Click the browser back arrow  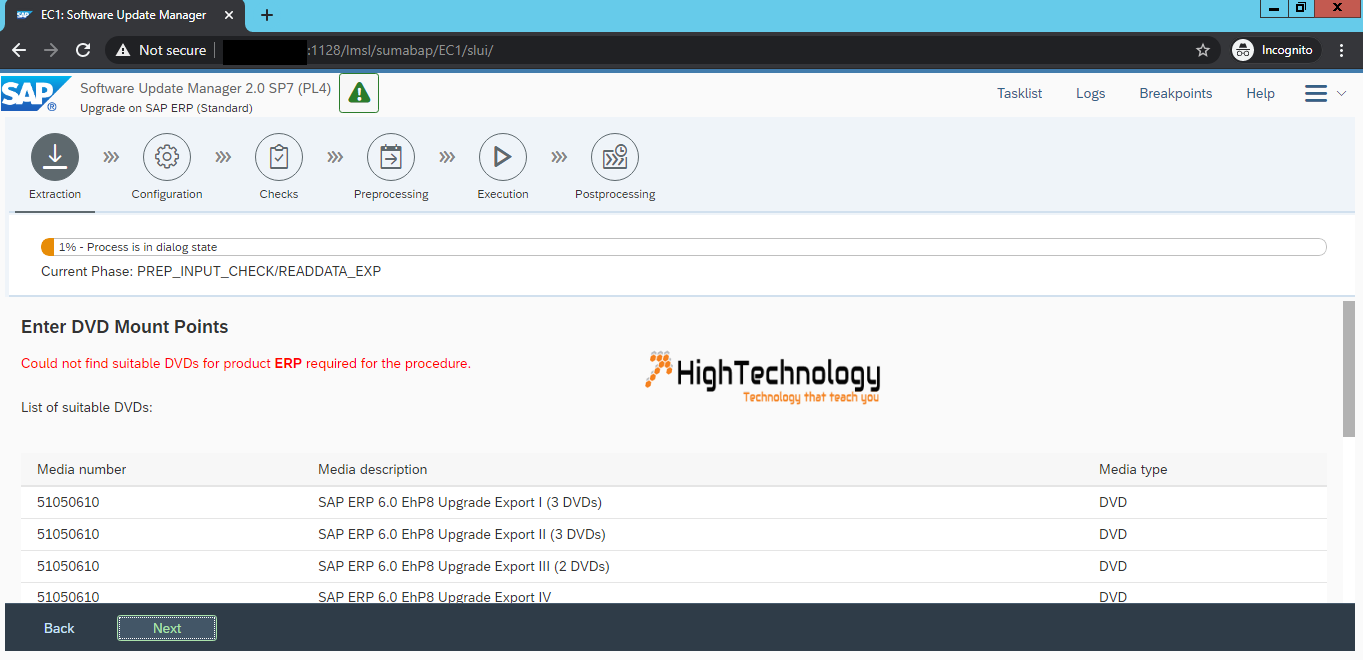point(19,50)
